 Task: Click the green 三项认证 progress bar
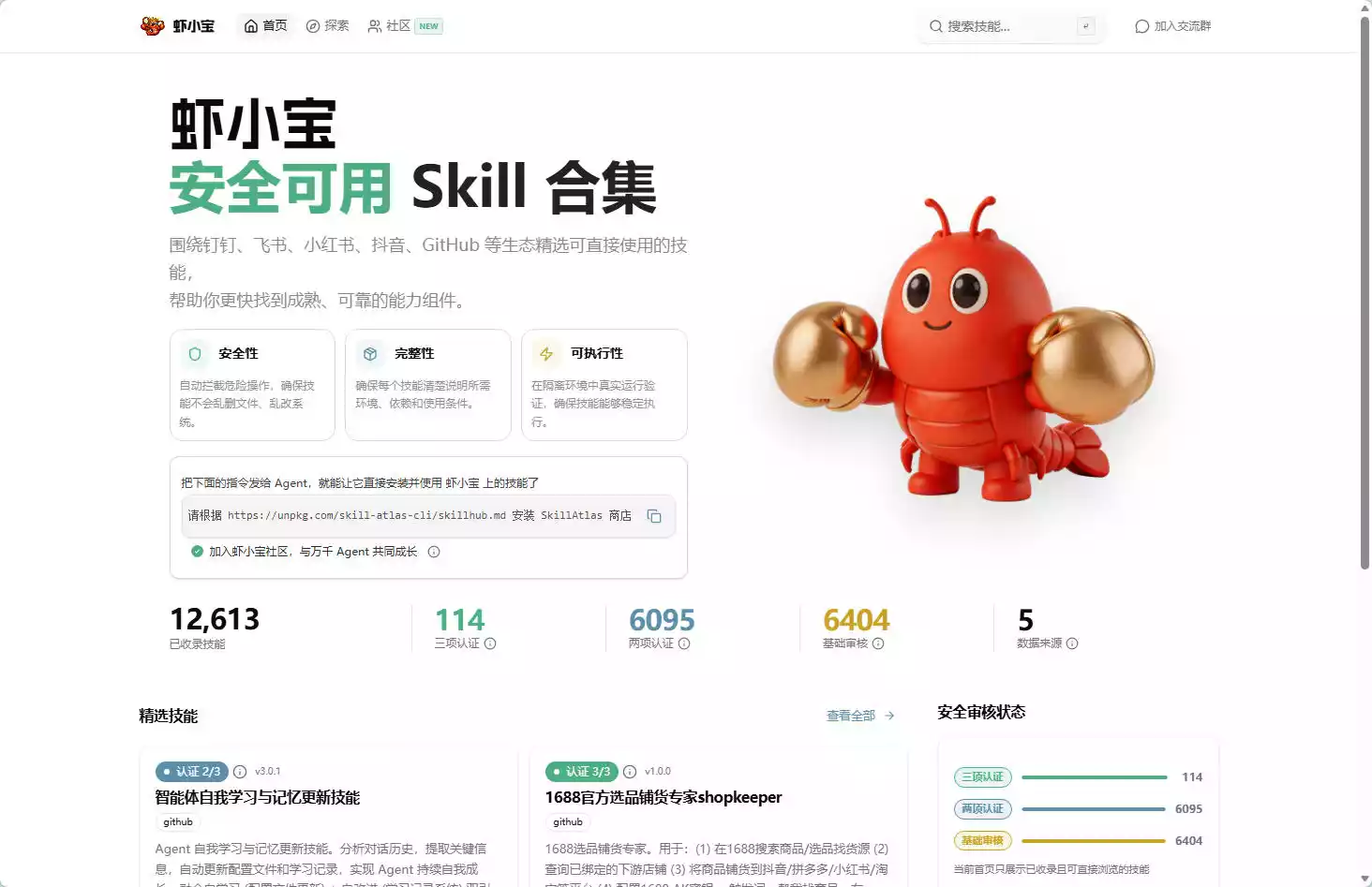(1094, 777)
